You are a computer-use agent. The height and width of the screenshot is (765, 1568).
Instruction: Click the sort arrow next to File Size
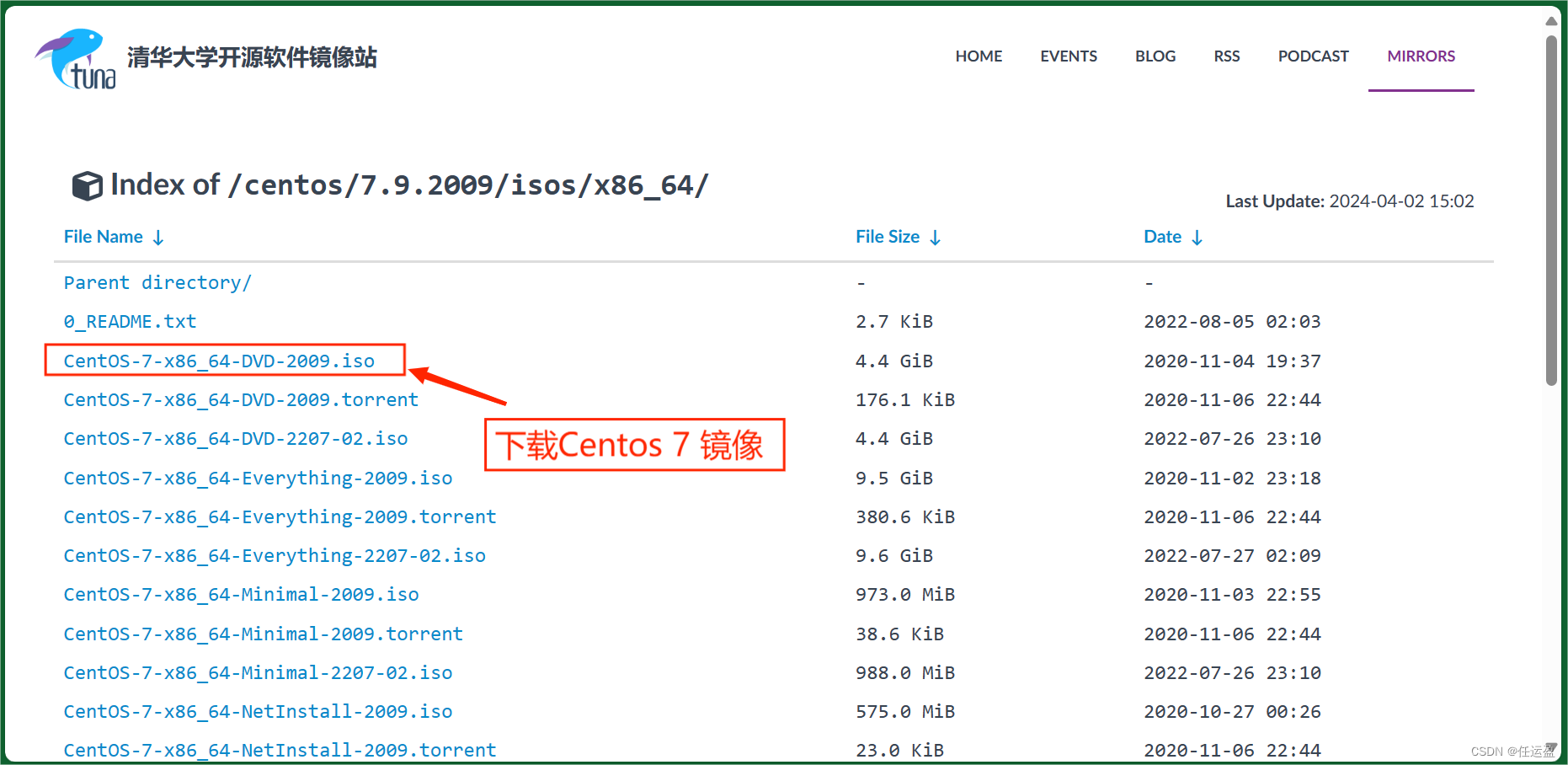(x=936, y=238)
